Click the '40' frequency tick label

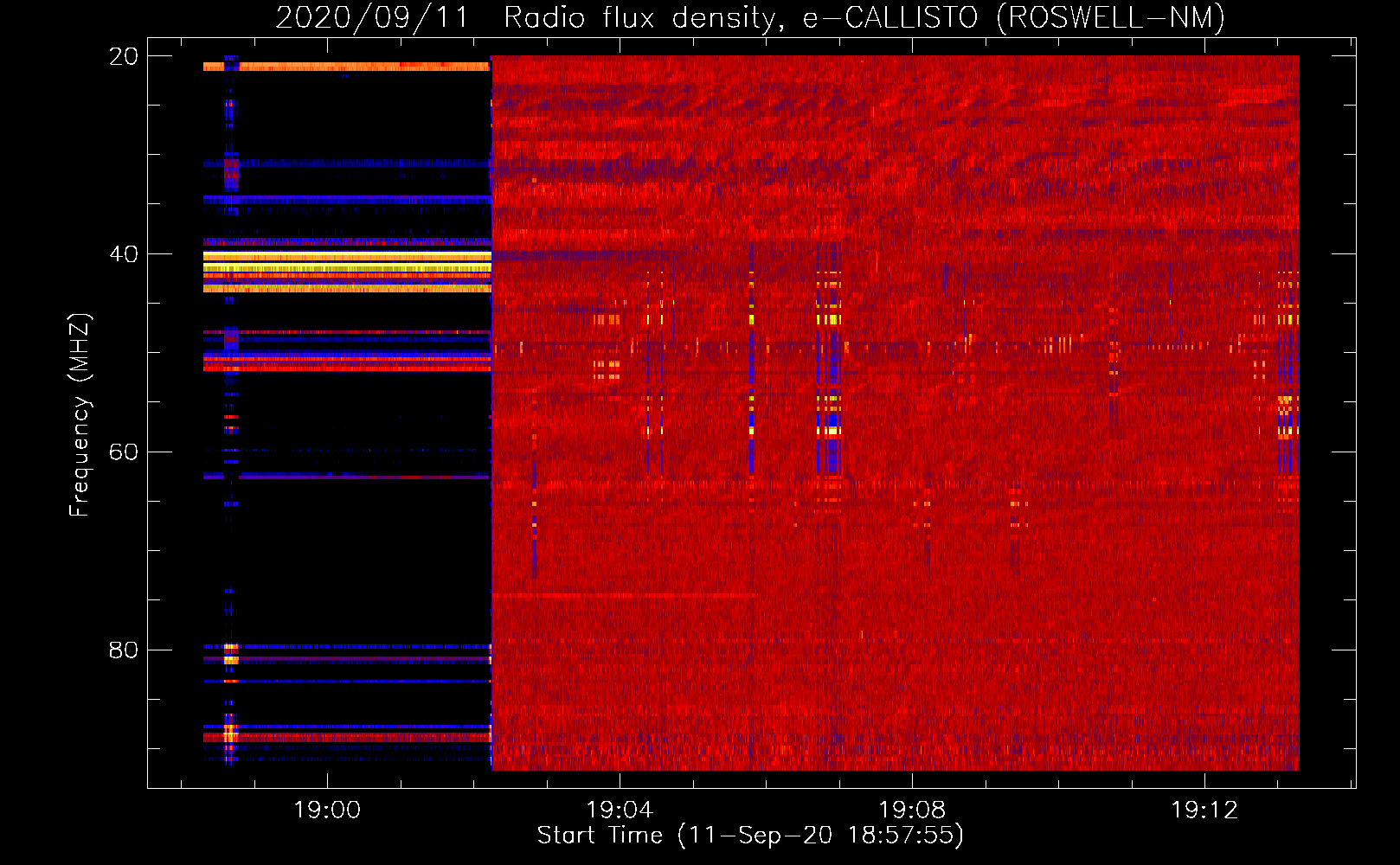point(123,254)
